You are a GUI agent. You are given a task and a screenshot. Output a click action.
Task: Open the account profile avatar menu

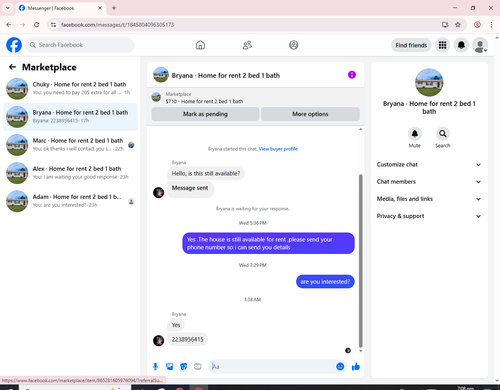point(480,45)
